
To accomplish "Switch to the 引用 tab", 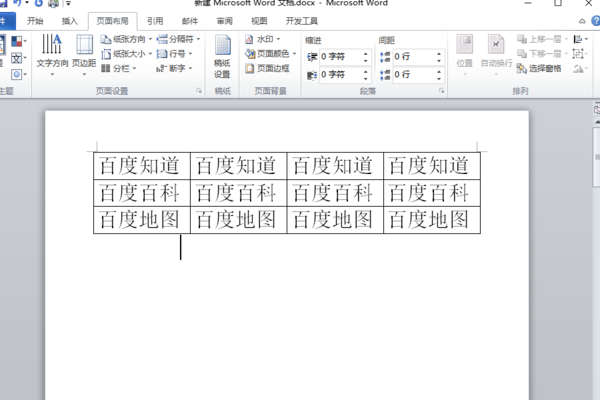I will point(155,21).
